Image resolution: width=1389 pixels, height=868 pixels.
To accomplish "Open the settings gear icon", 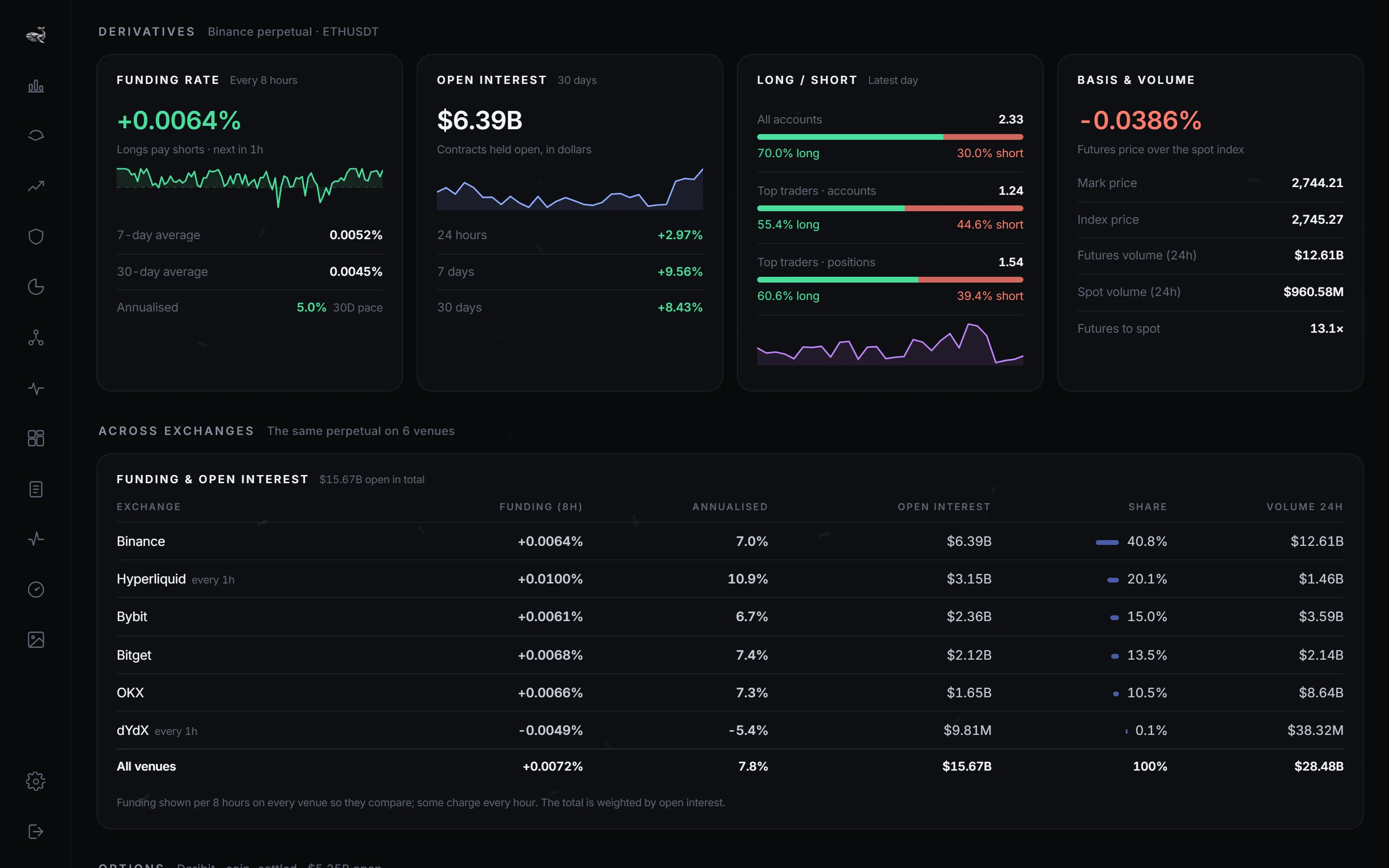I will tap(36, 781).
